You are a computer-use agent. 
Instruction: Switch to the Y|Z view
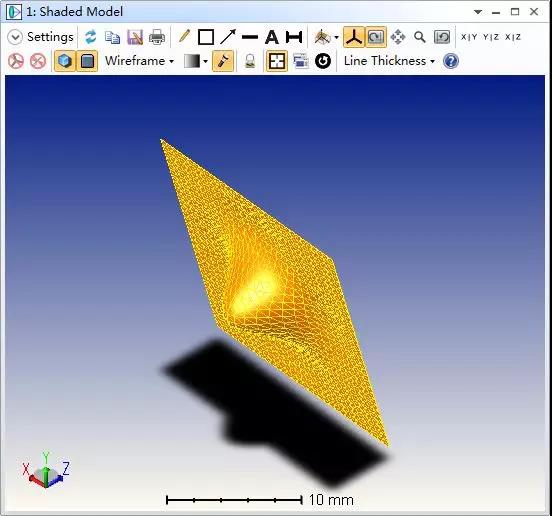pos(491,37)
